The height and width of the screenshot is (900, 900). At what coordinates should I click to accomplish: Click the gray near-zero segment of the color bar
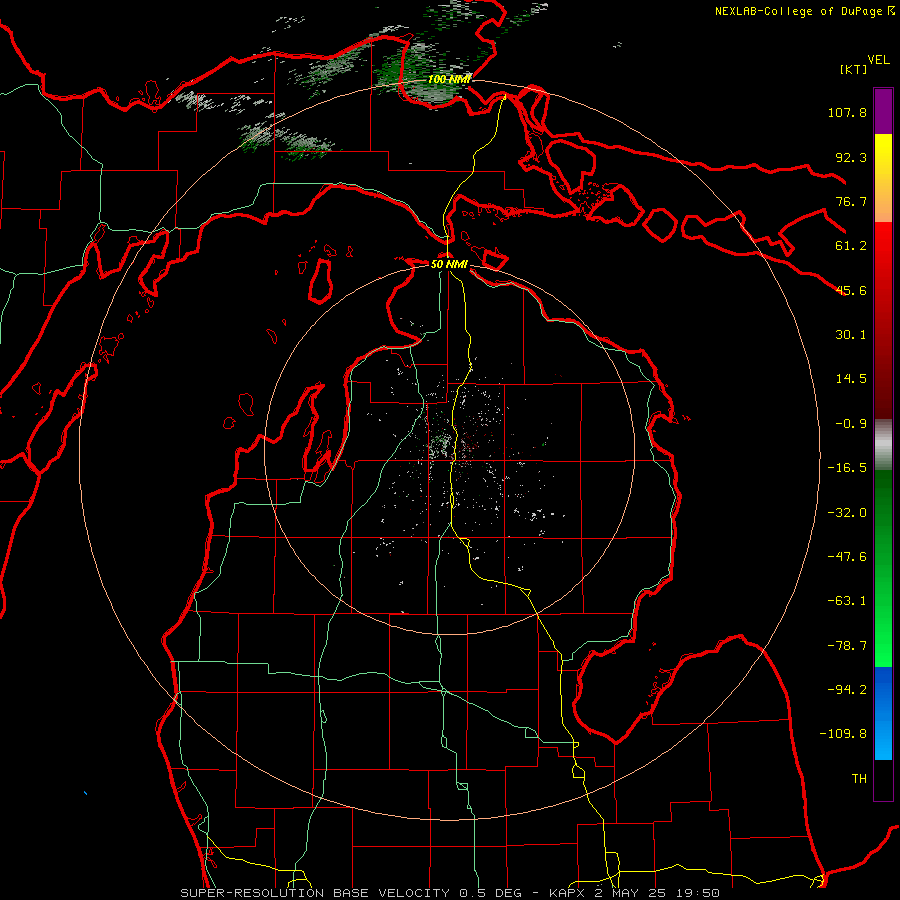point(883,445)
